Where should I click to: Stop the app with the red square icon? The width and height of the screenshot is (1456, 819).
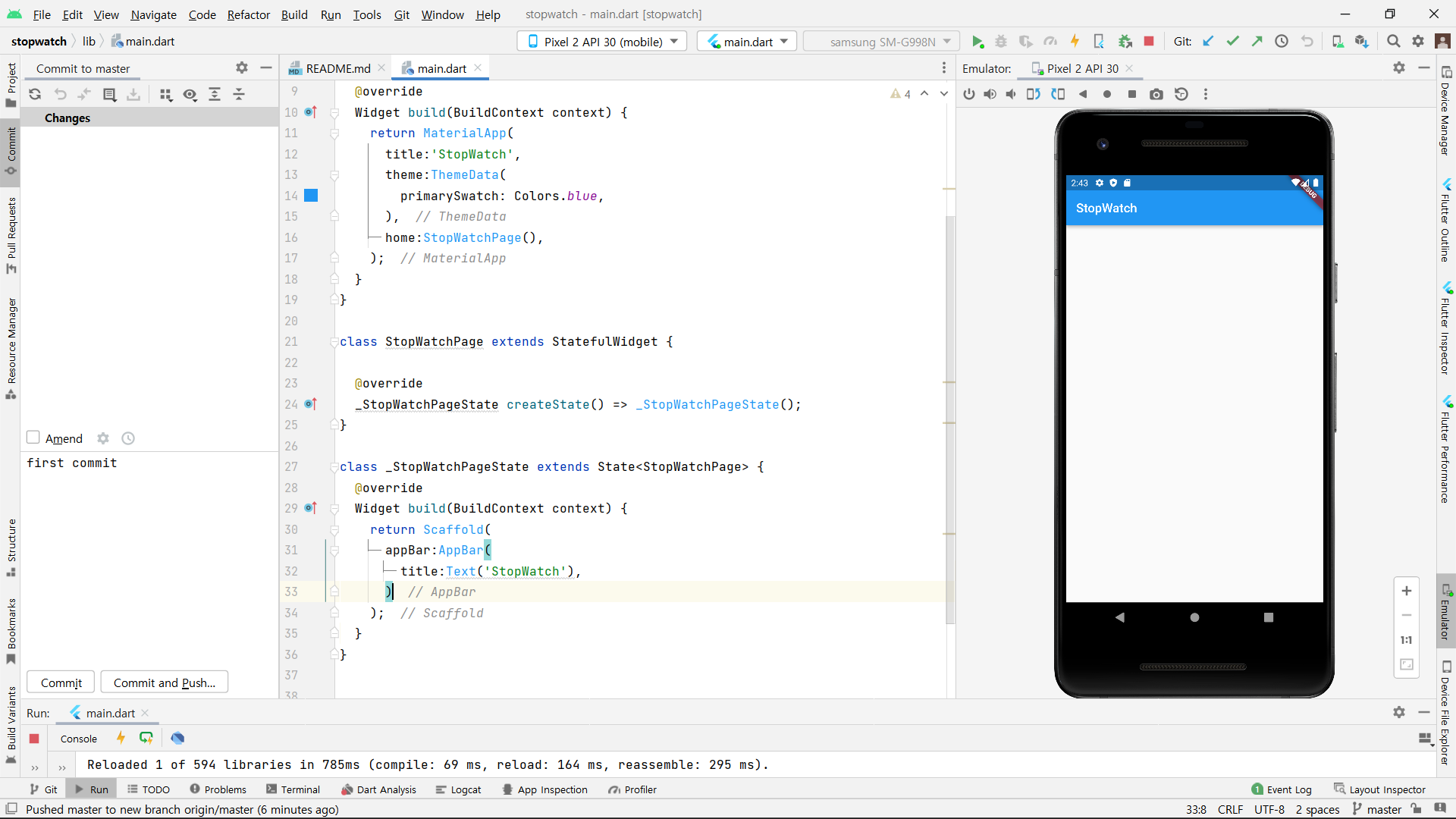(x=1149, y=41)
